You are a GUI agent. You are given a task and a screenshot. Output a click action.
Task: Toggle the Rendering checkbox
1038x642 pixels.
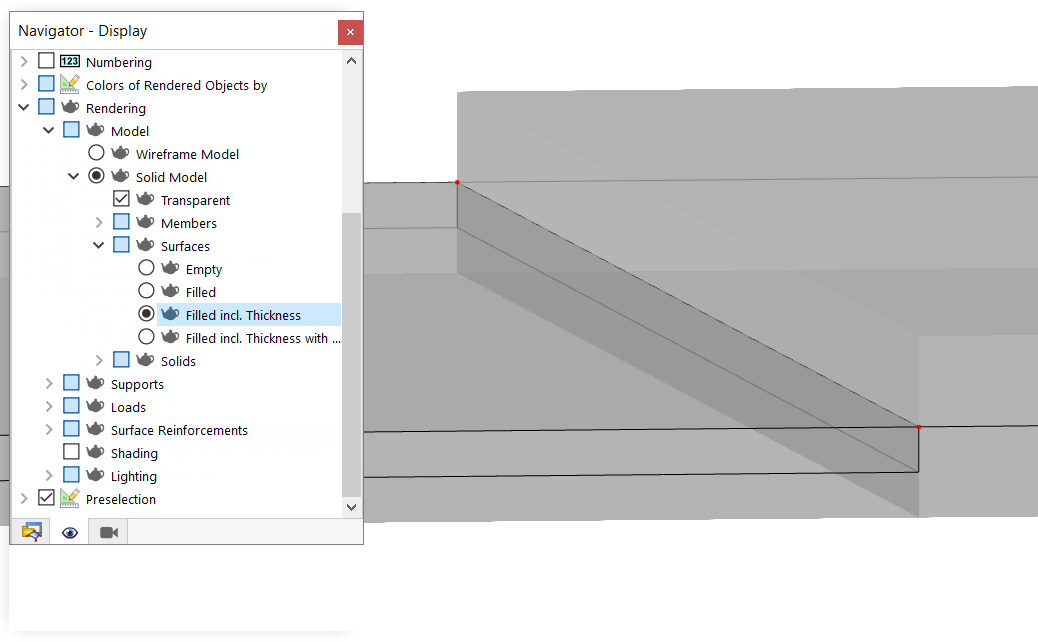[x=46, y=107]
